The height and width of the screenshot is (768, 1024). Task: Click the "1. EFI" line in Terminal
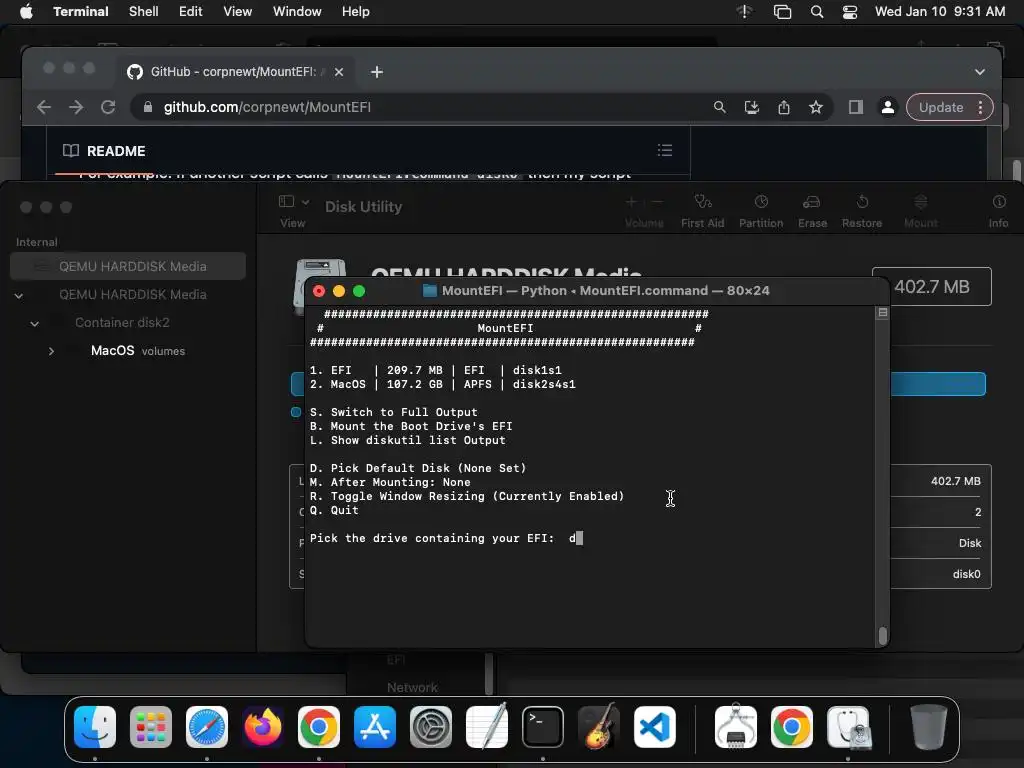click(x=436, y=370)
